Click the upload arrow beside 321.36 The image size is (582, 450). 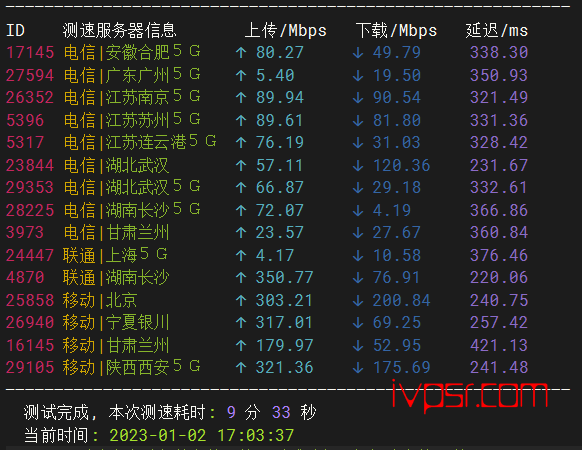pyautogui.click(x=241, y=368)
